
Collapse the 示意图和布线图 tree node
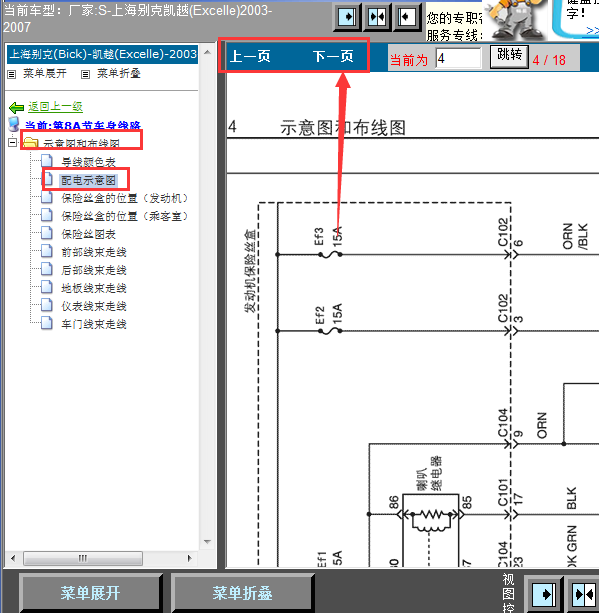[13, 143]
